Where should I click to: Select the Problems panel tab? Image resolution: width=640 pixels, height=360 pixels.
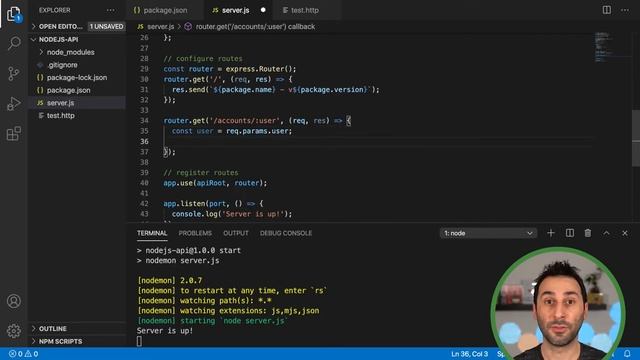click(195, 233)
